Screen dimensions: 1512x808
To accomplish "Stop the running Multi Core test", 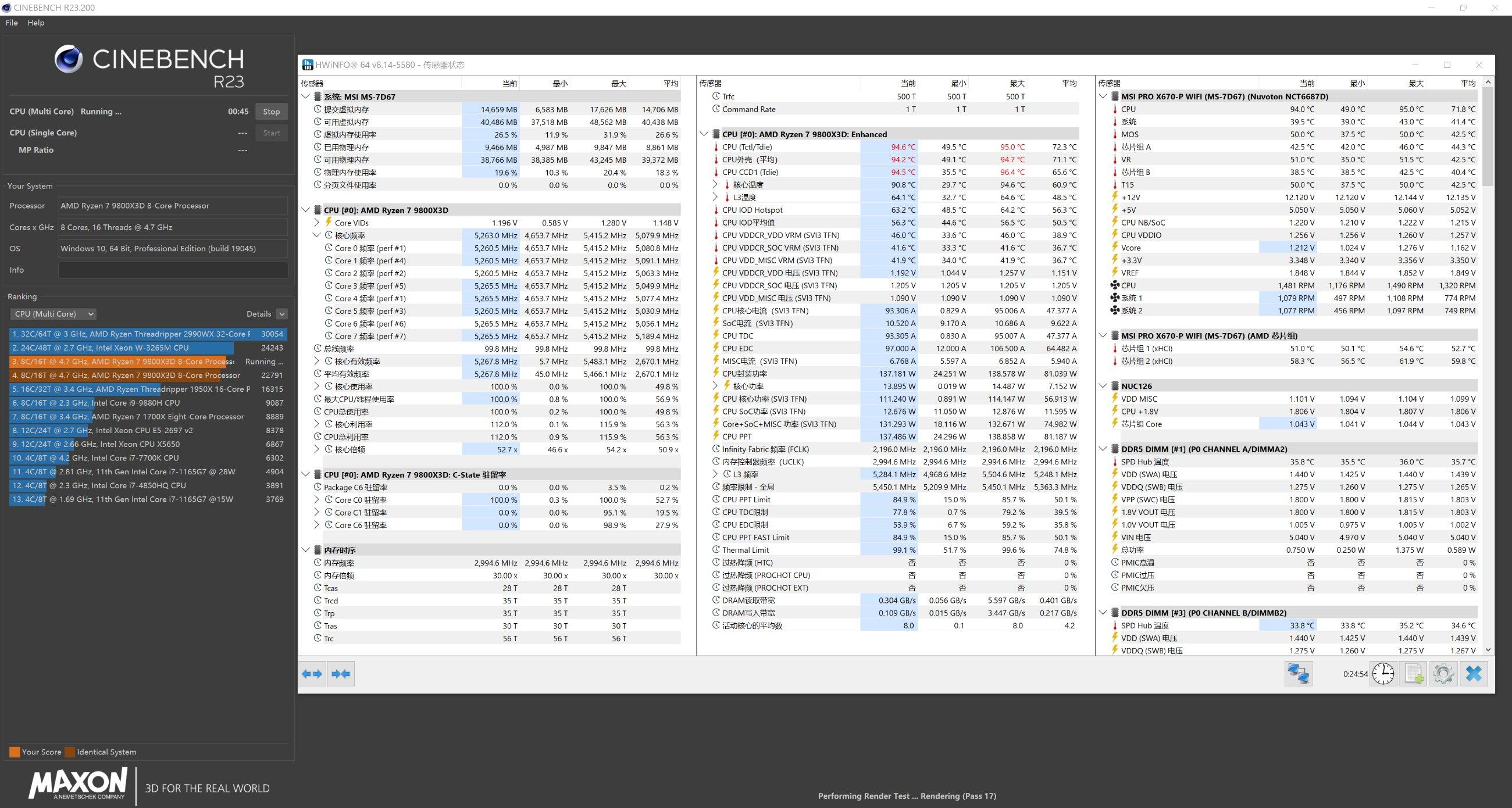I will click(x=271, y=112).
